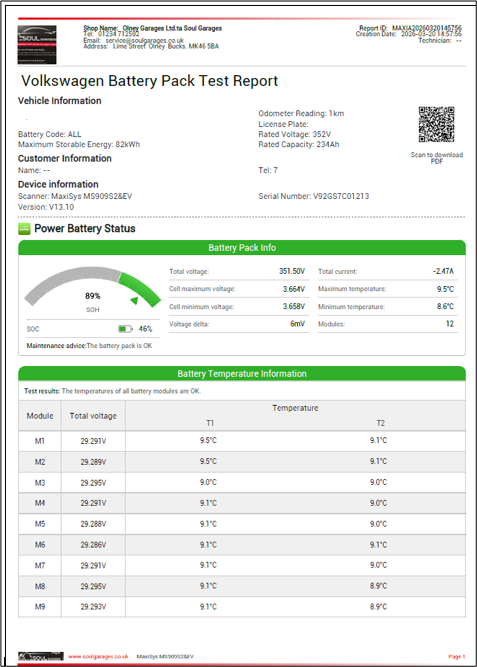Screen dimensions: 477x667
Task: Click Cell maximum voltage value 3.664V
Action: pyautogui.click(x=294, y=289)
